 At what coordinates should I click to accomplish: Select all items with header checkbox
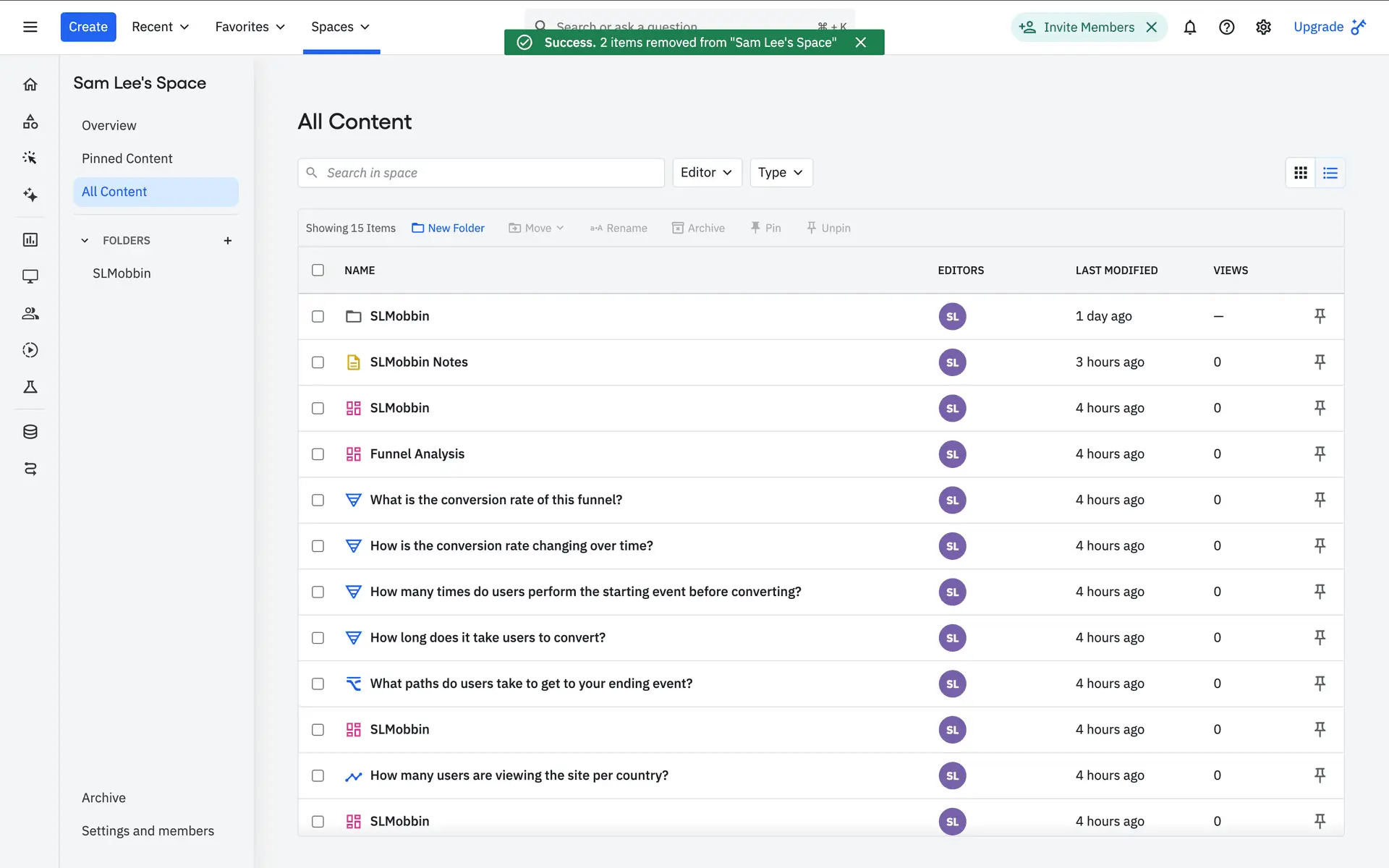pos(318,270)
